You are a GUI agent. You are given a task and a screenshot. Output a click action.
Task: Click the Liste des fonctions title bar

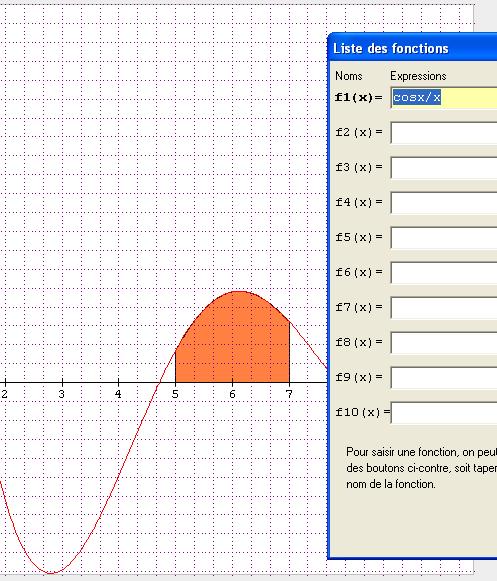coord(412,47)
